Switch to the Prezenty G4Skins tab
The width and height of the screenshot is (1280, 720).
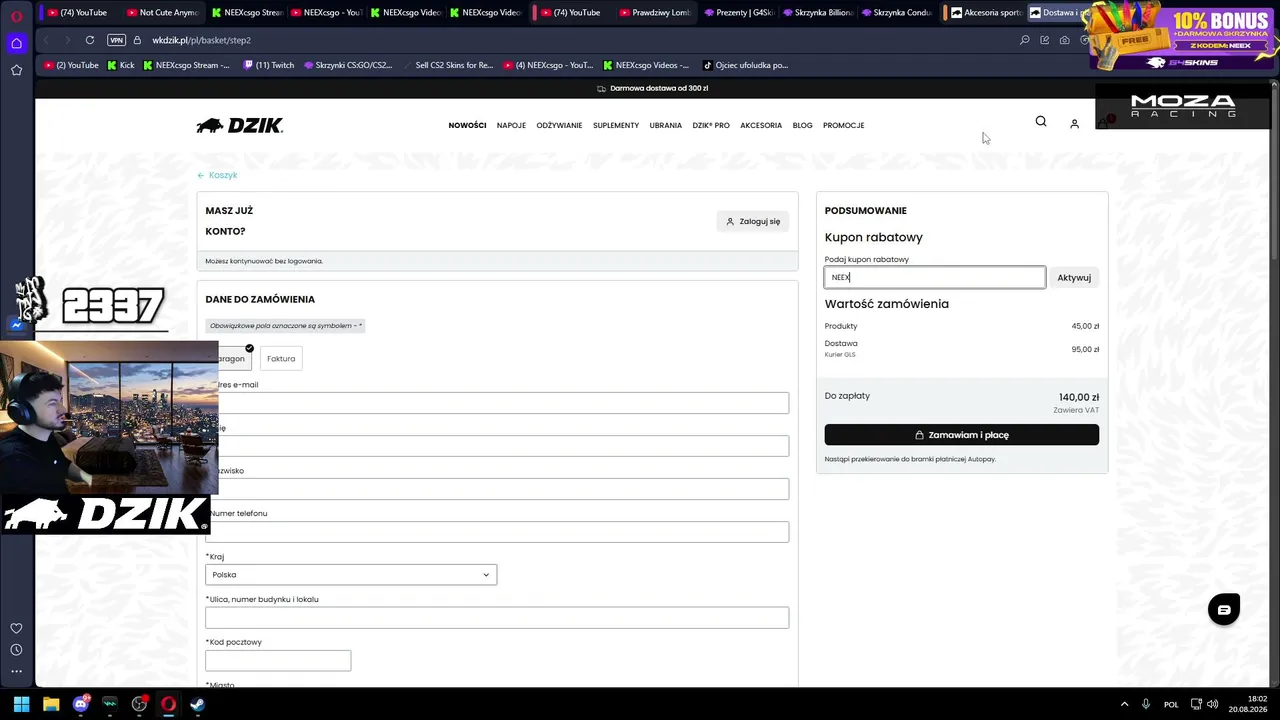point(739,13)
